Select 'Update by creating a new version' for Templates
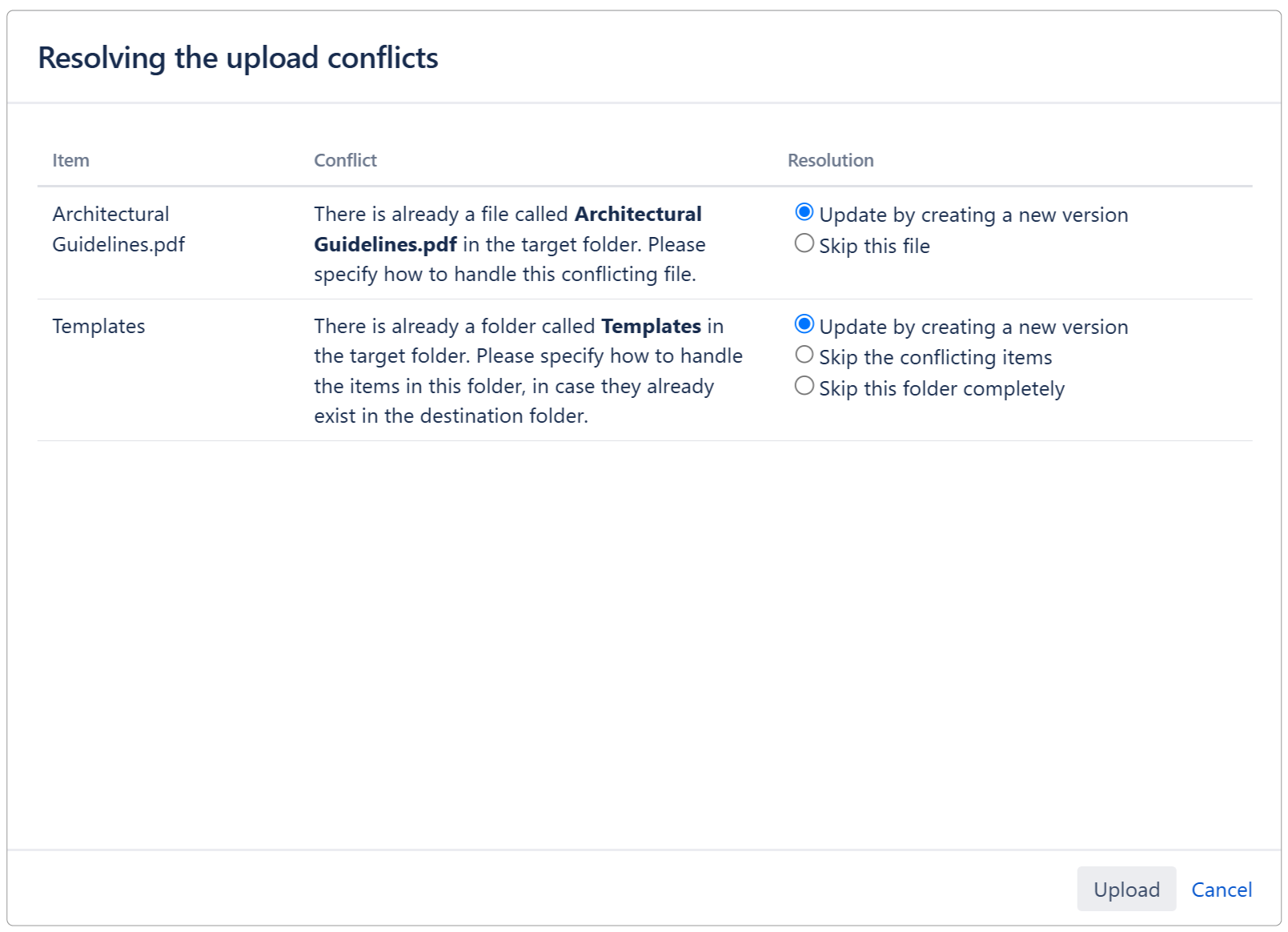This screenshot has height=932, width=1288. [x=804, y=325]
